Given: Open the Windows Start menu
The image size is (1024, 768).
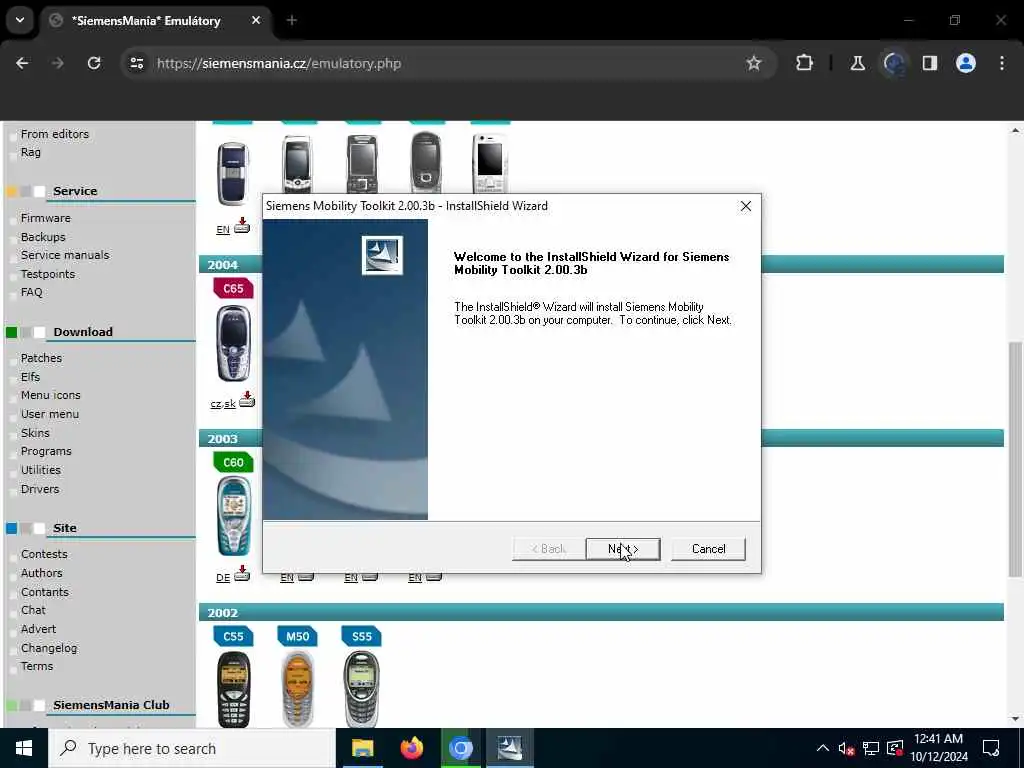Looking at the screenshot, I should [x=24, y=748].
